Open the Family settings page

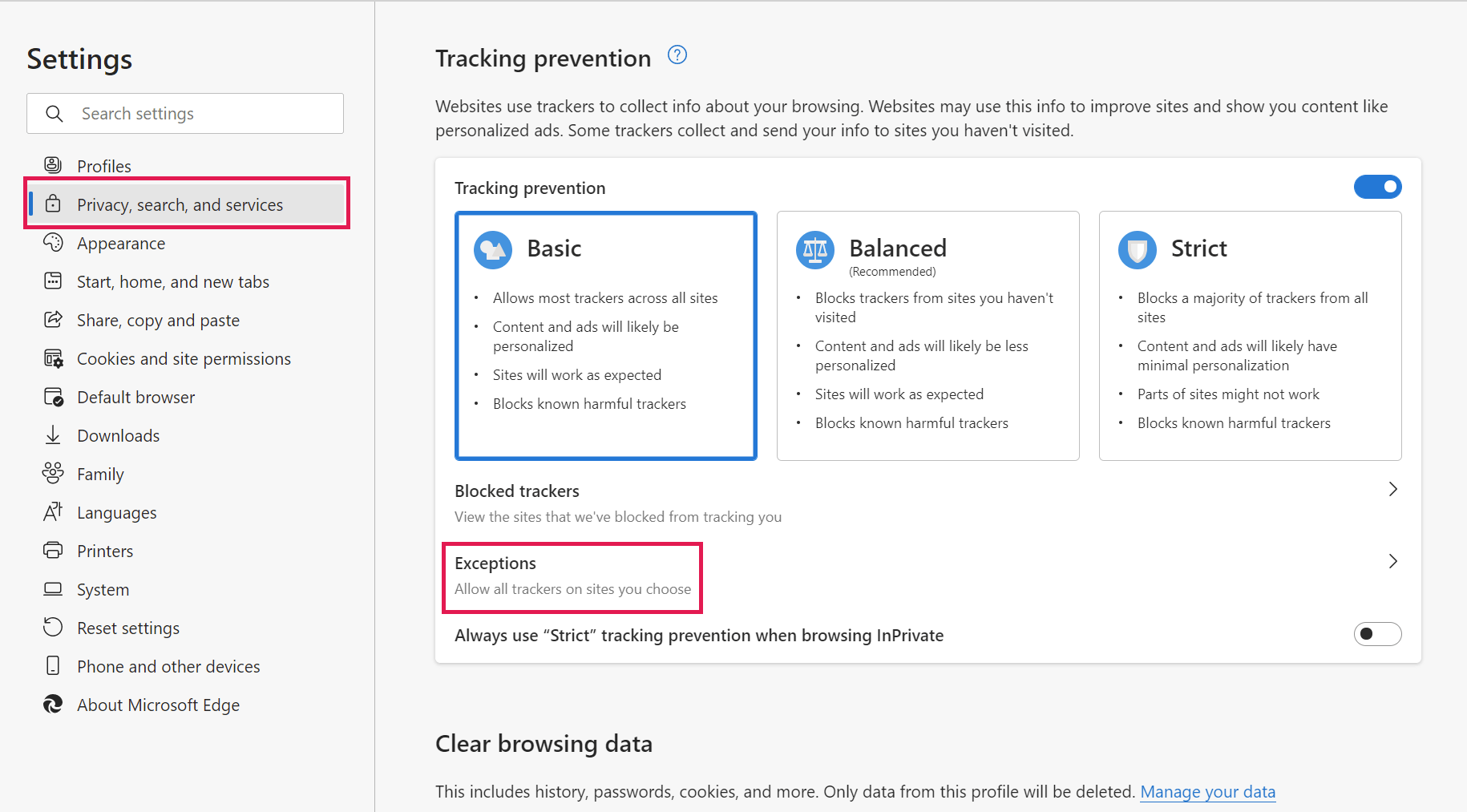coord(100,474)
